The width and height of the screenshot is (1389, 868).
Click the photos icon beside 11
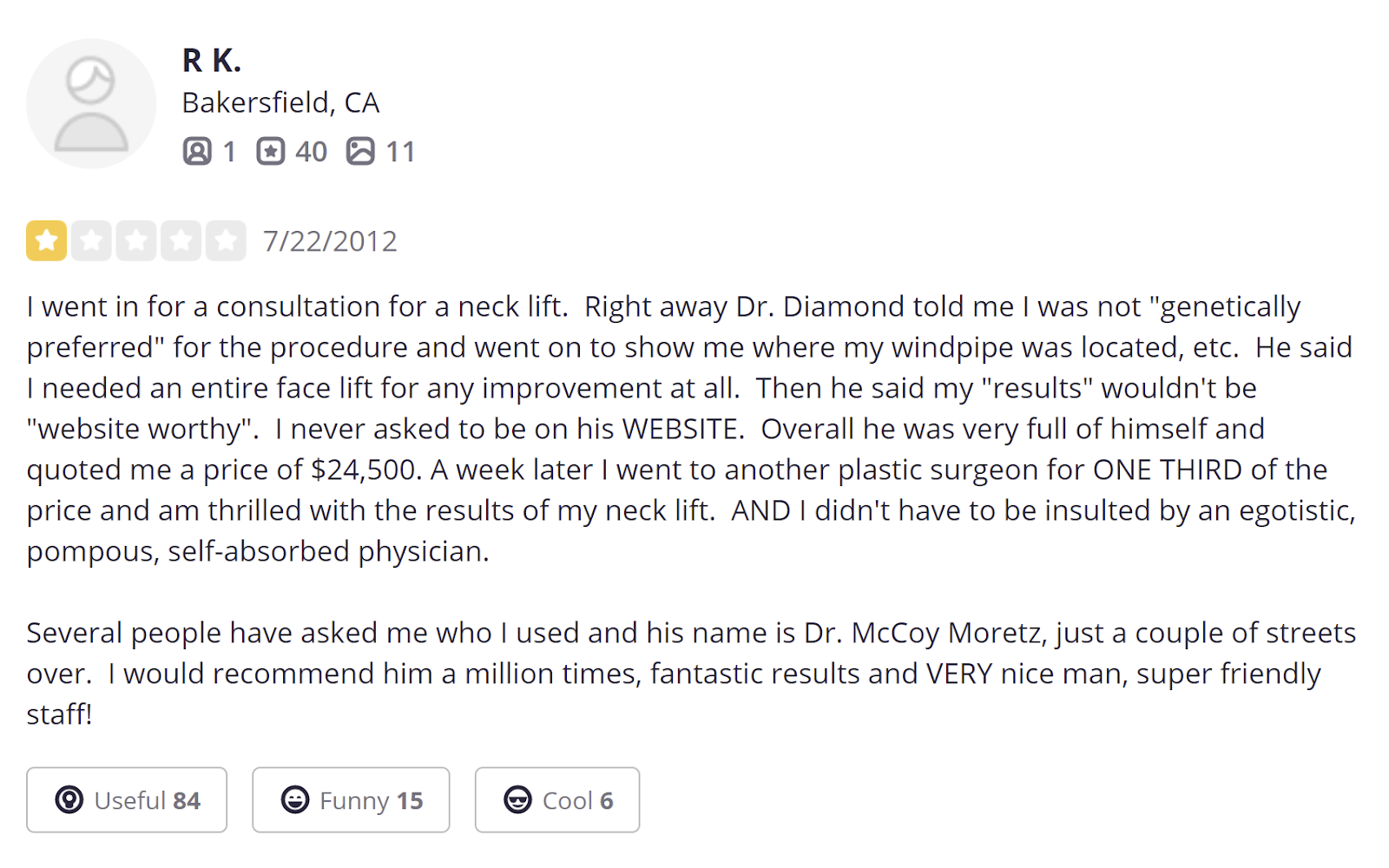pos(360,151)
